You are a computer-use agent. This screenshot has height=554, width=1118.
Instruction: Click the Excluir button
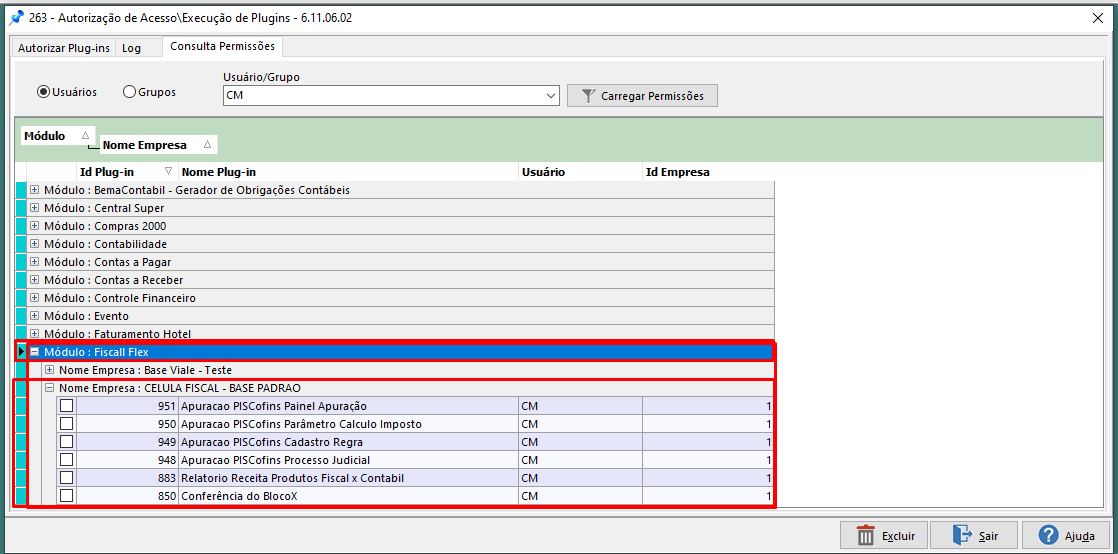click(885, 535)
